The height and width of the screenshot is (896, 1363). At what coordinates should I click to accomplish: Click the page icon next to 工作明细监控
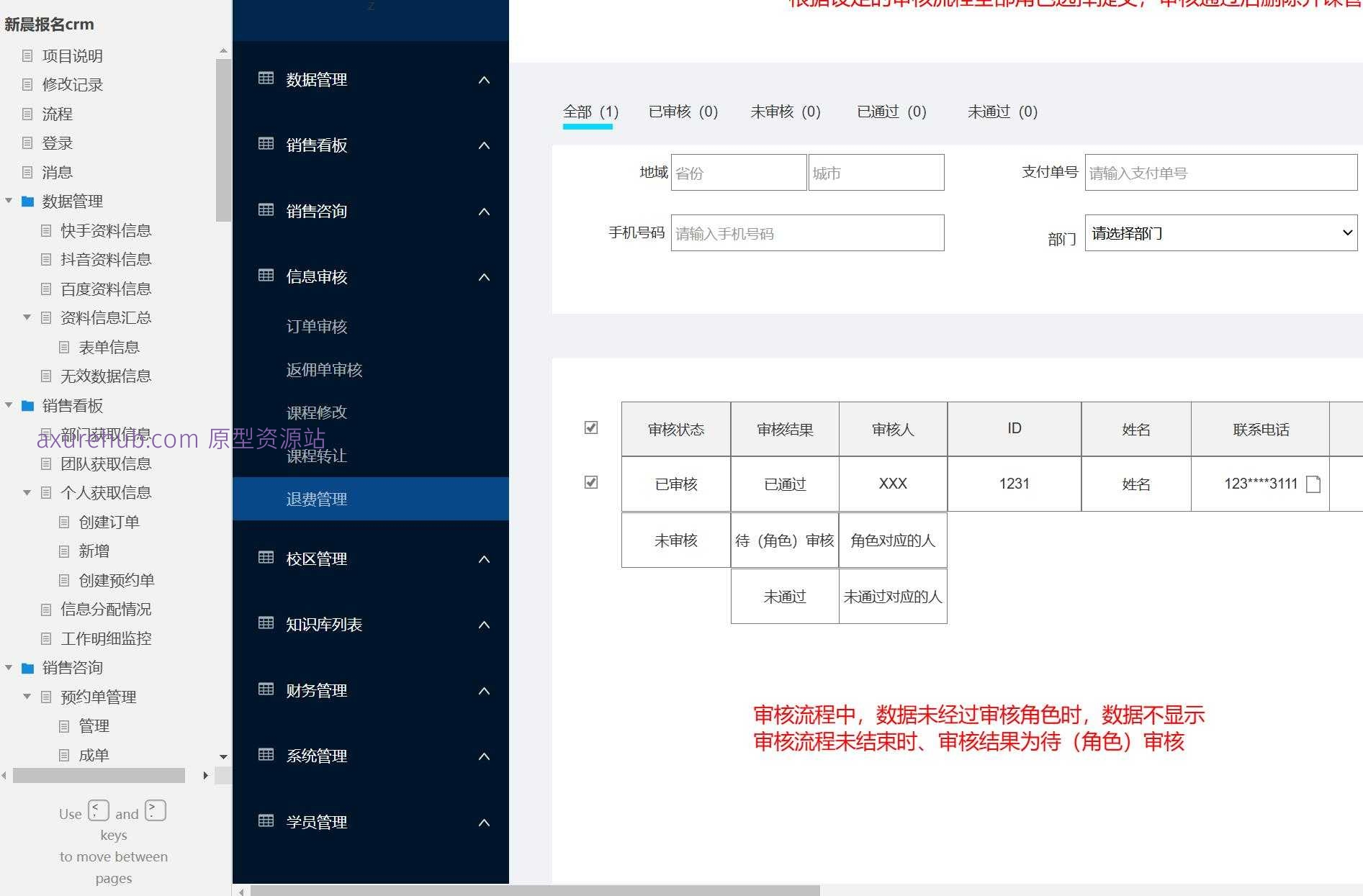coord(46,638)
